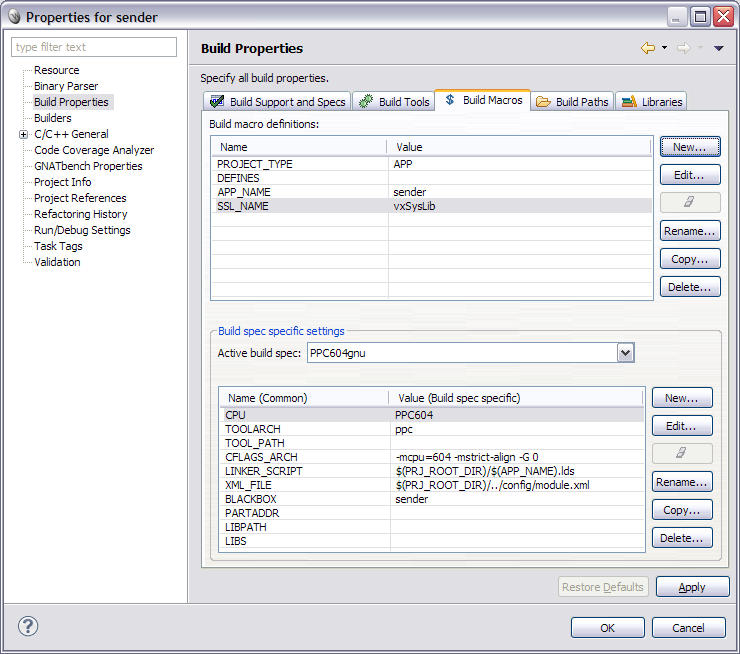740x654 pixels.
Task: Click the Value (Build spec specific) column header
Action: pyautogui.click(x=516, y=398)
